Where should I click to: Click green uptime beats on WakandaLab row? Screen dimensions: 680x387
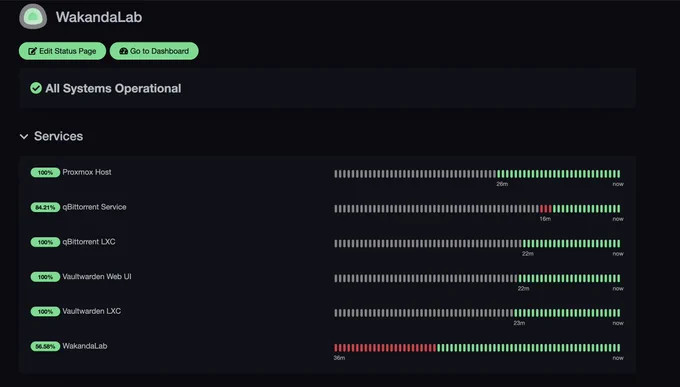[529, 348]
